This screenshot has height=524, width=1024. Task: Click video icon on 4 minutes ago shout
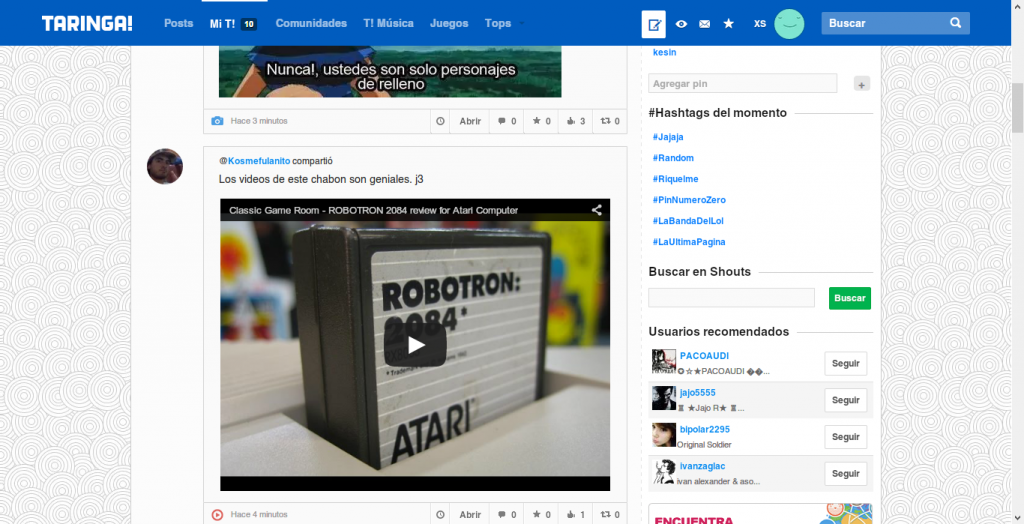pos(217,515)
